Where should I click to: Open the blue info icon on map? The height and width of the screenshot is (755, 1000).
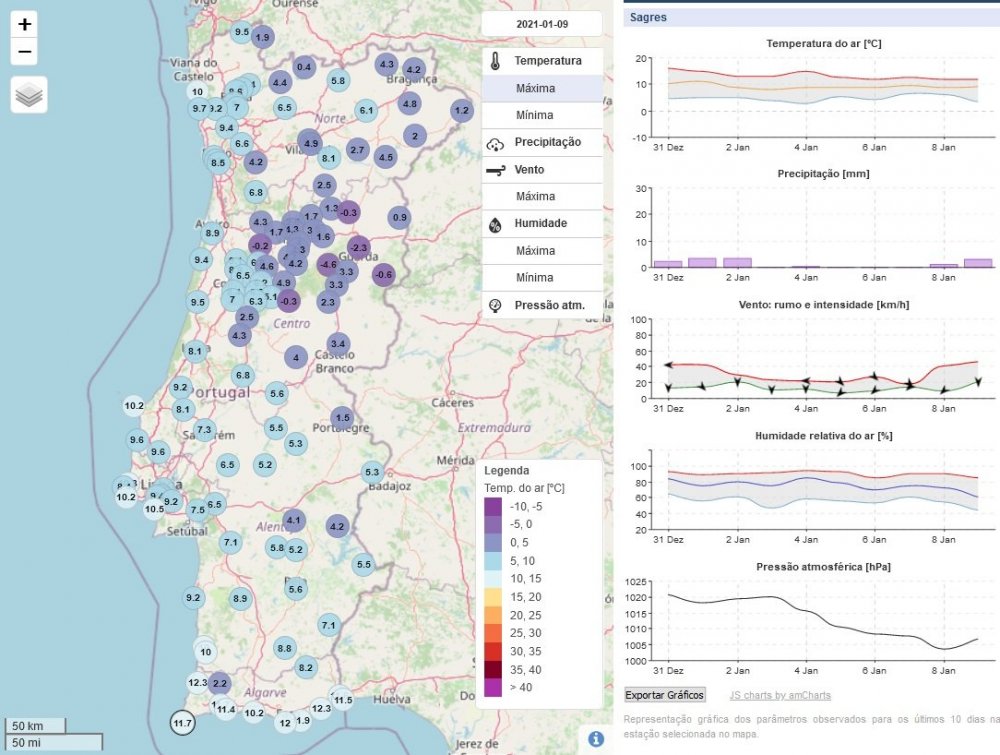point(596,739)
